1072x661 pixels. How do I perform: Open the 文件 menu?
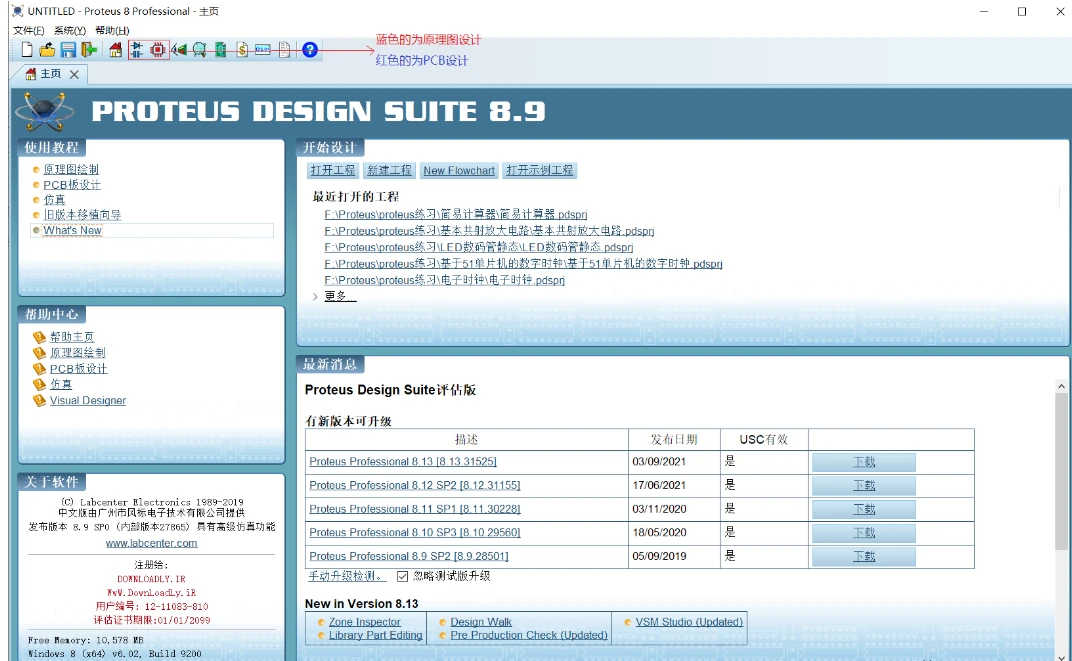(29, 30)
